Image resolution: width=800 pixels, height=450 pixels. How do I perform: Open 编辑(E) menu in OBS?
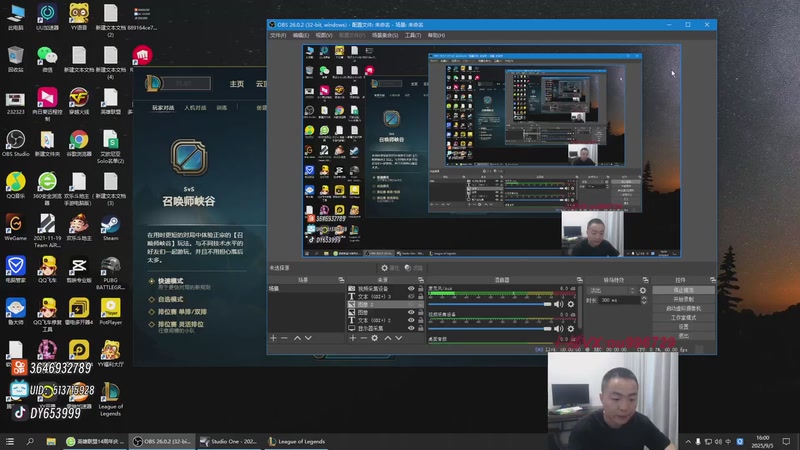301,35
